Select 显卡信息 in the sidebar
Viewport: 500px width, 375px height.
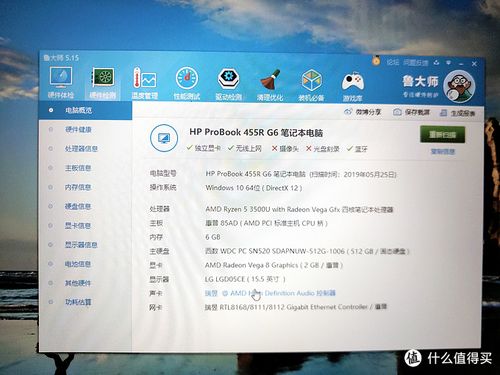click(x=78, y=226)
